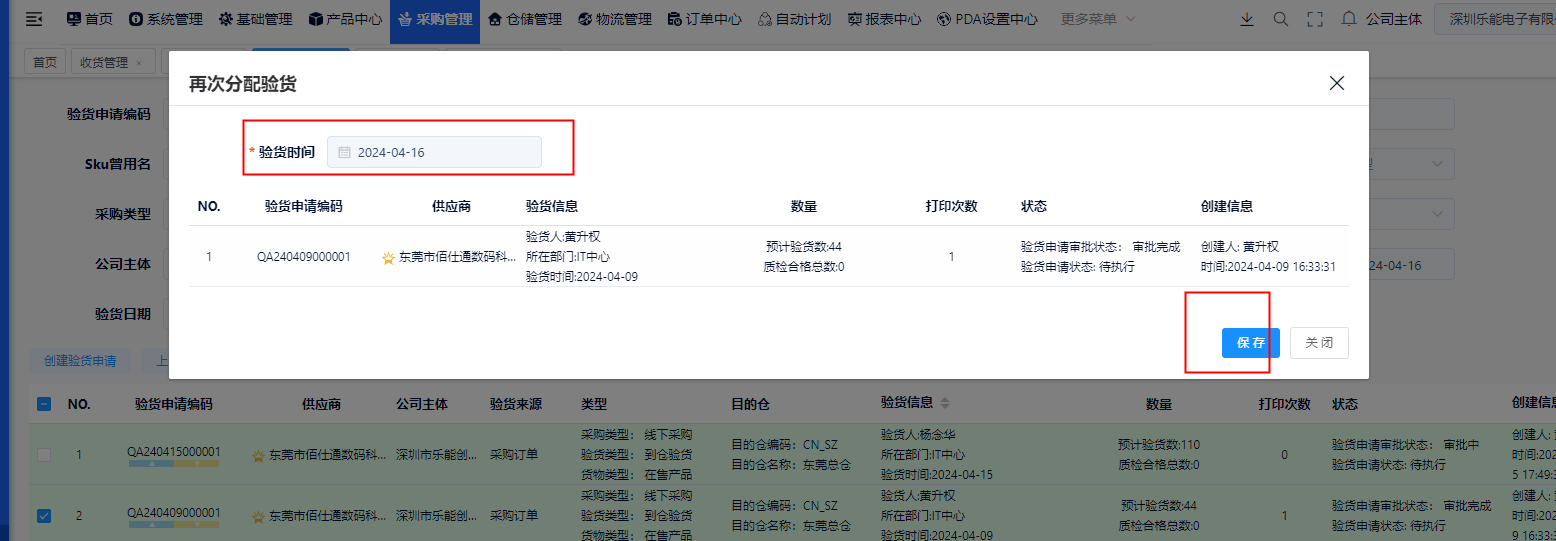Check the row 1 checkbox for QA240415000001
Image resolution: width=1556 pixels, height=541 pixels.
pos(44,455)
